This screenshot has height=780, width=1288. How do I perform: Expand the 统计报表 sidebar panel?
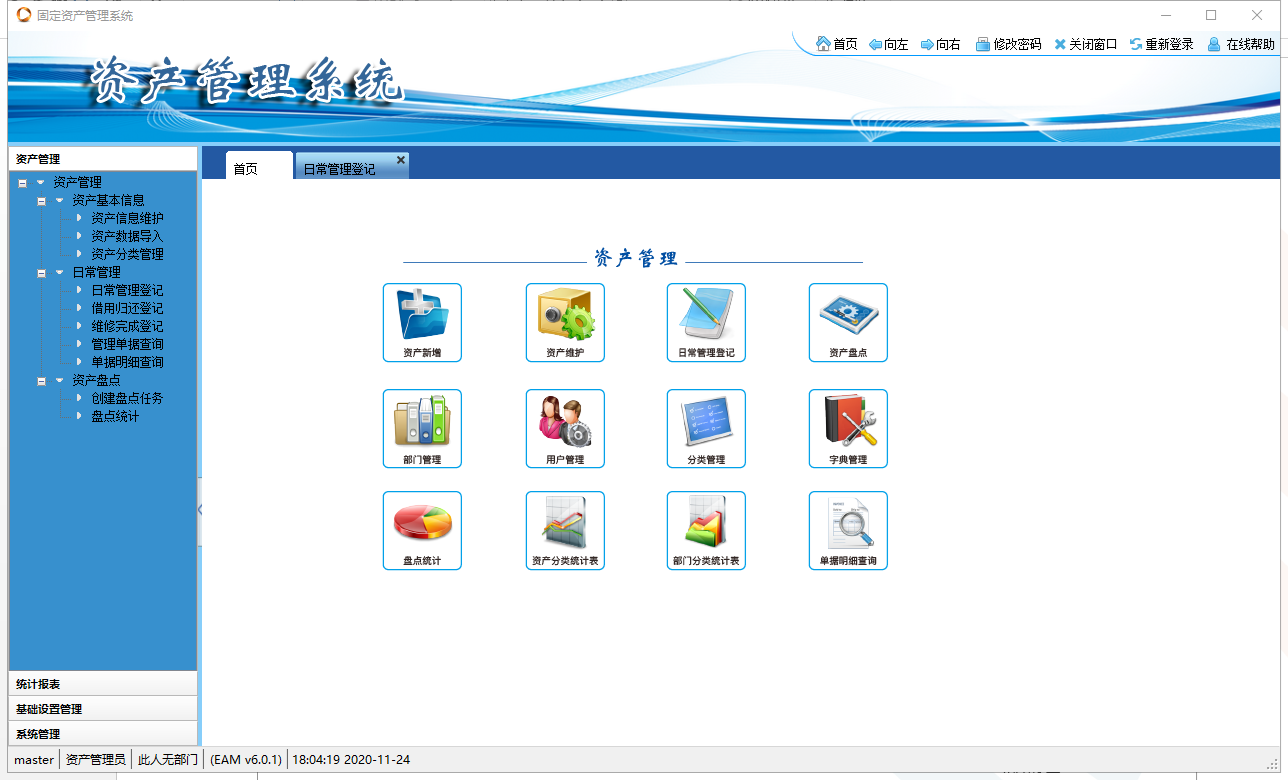[x=102, y=684]
